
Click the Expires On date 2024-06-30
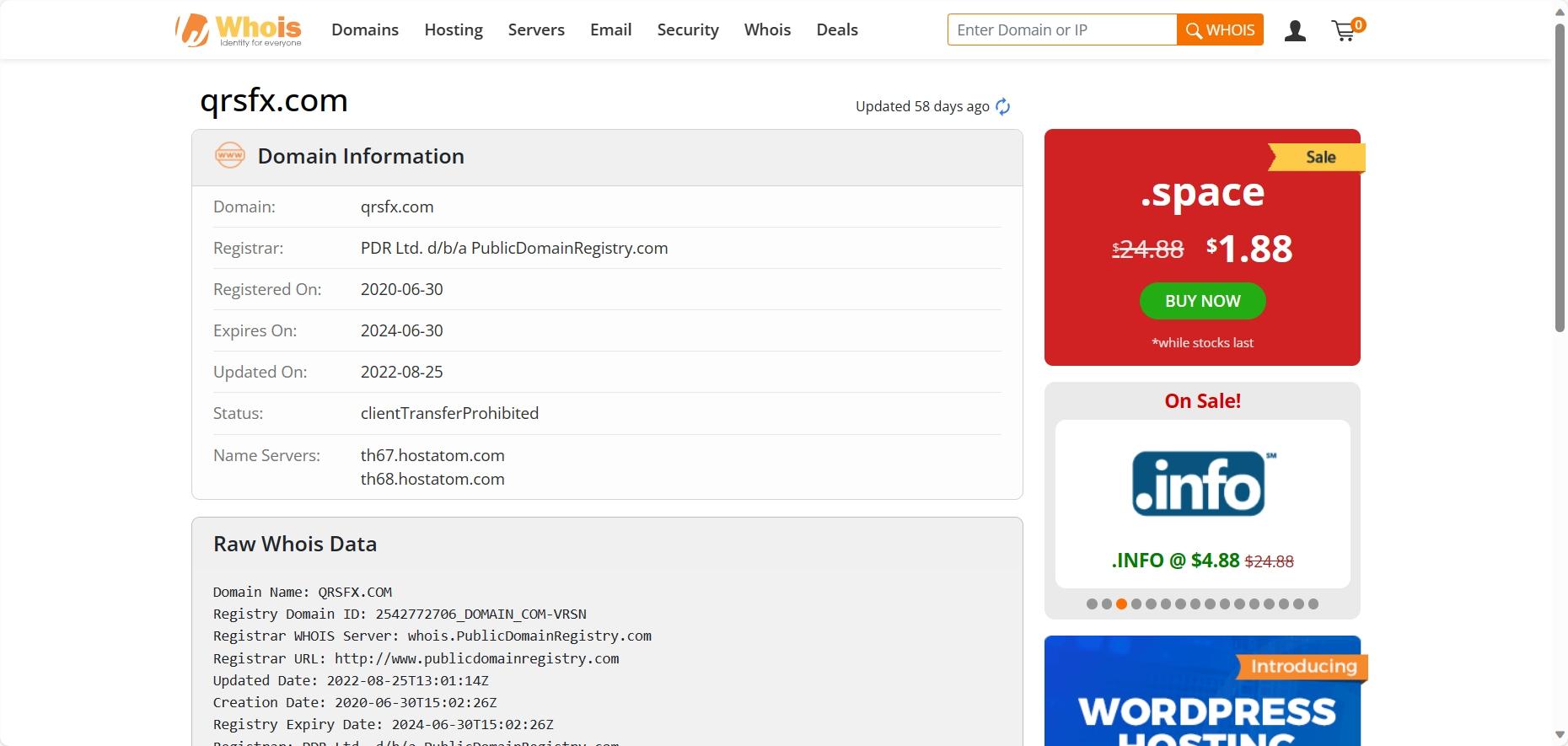pos(402,330)
